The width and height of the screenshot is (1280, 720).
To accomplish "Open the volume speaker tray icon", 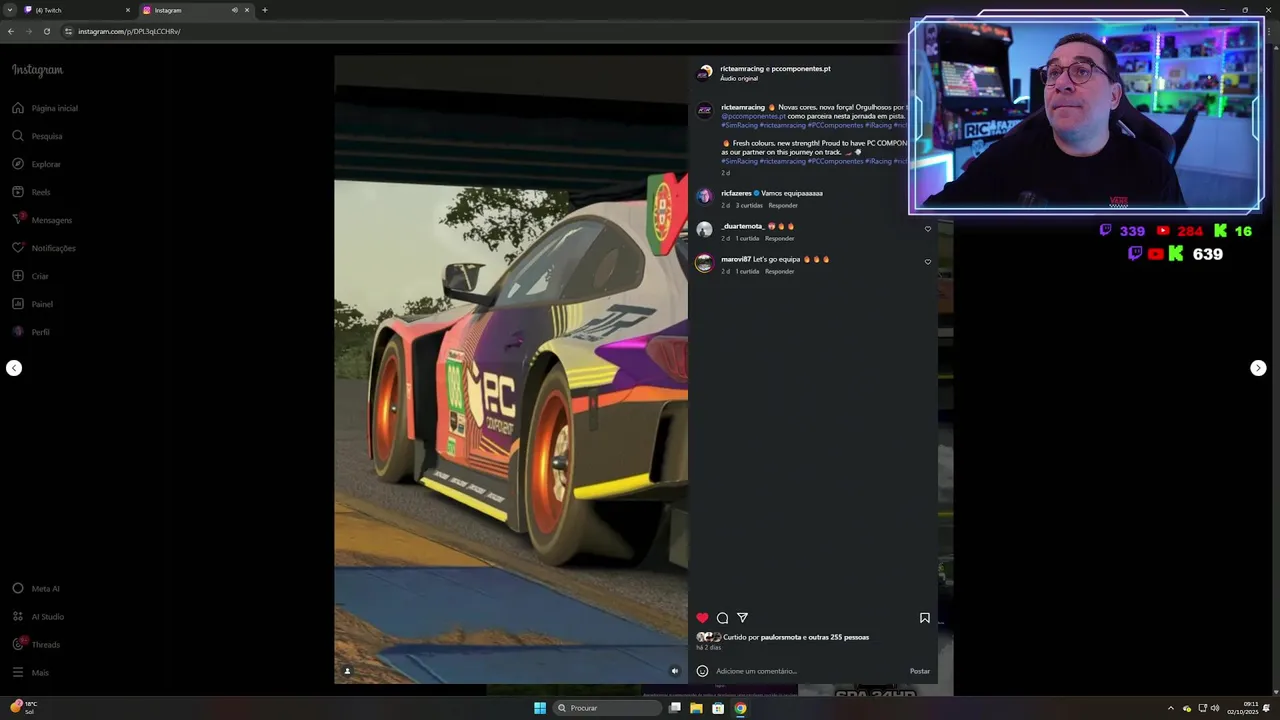I will pyautogui.click(x=1215, y=708).
